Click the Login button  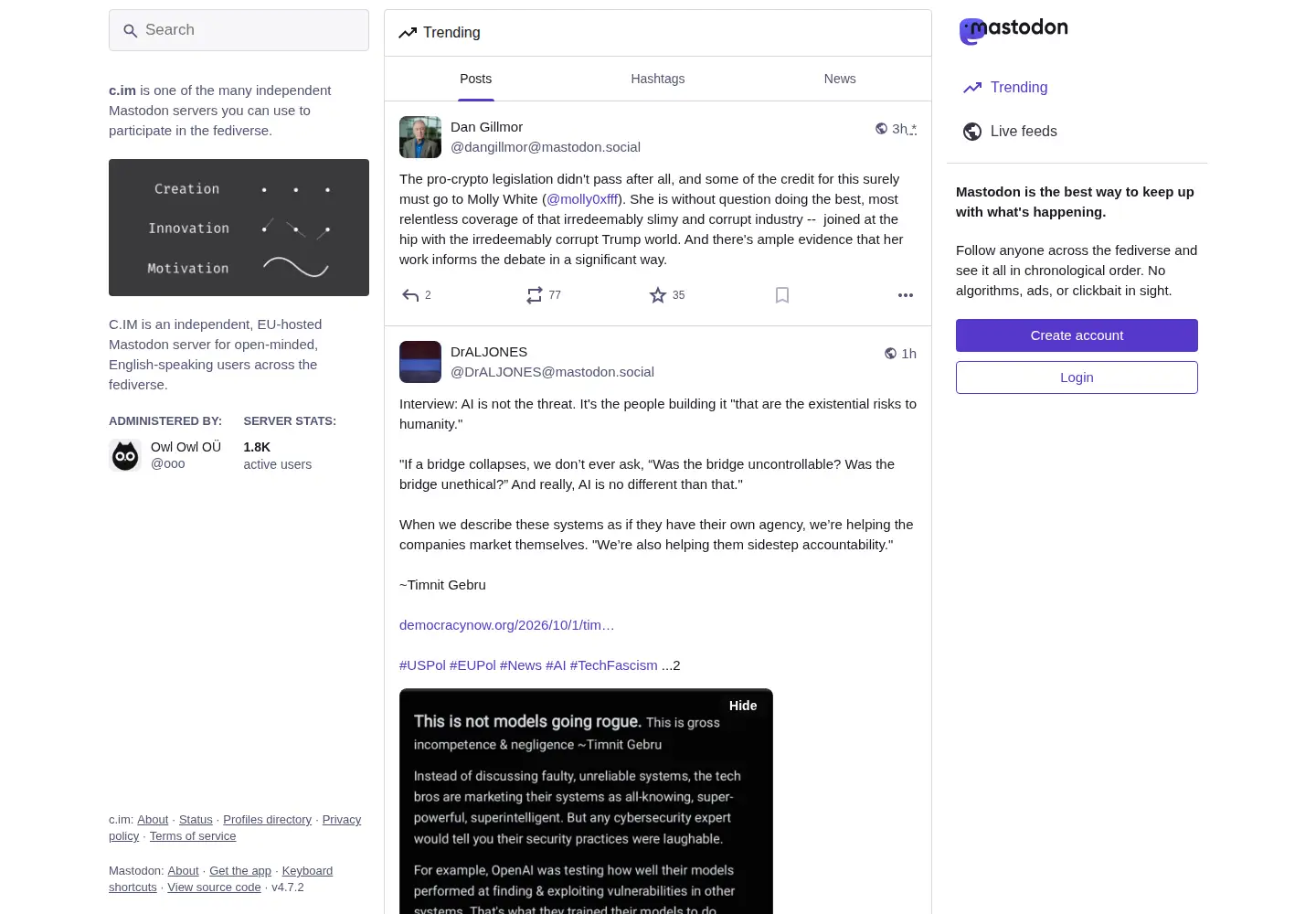(1077, 377)
